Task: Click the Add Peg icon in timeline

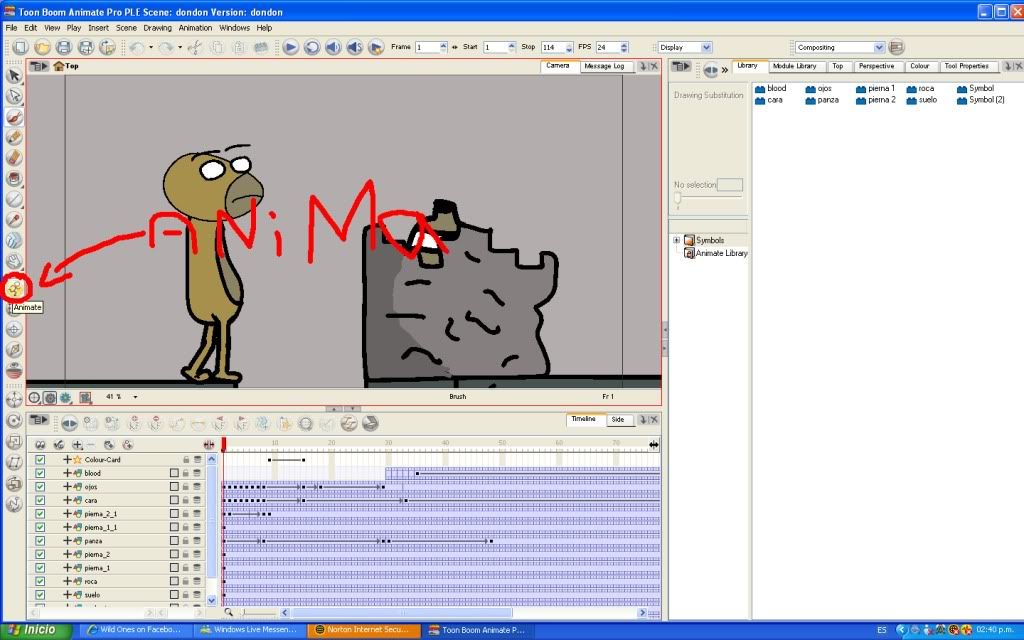Action: 128,445
